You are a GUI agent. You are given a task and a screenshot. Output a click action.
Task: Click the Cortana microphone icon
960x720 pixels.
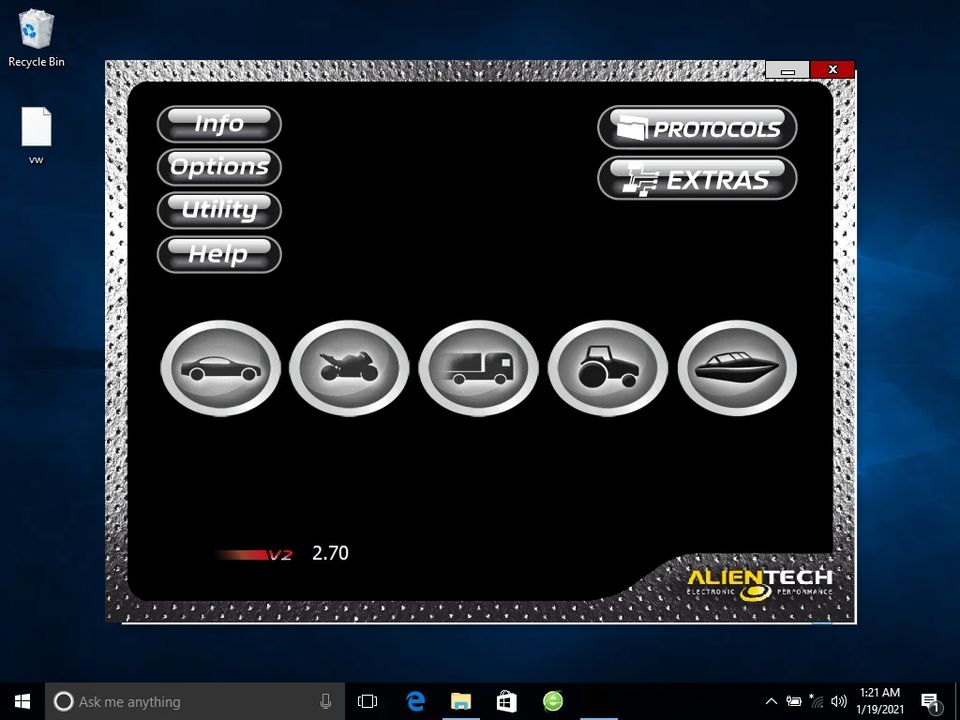[x=326, y=702]
